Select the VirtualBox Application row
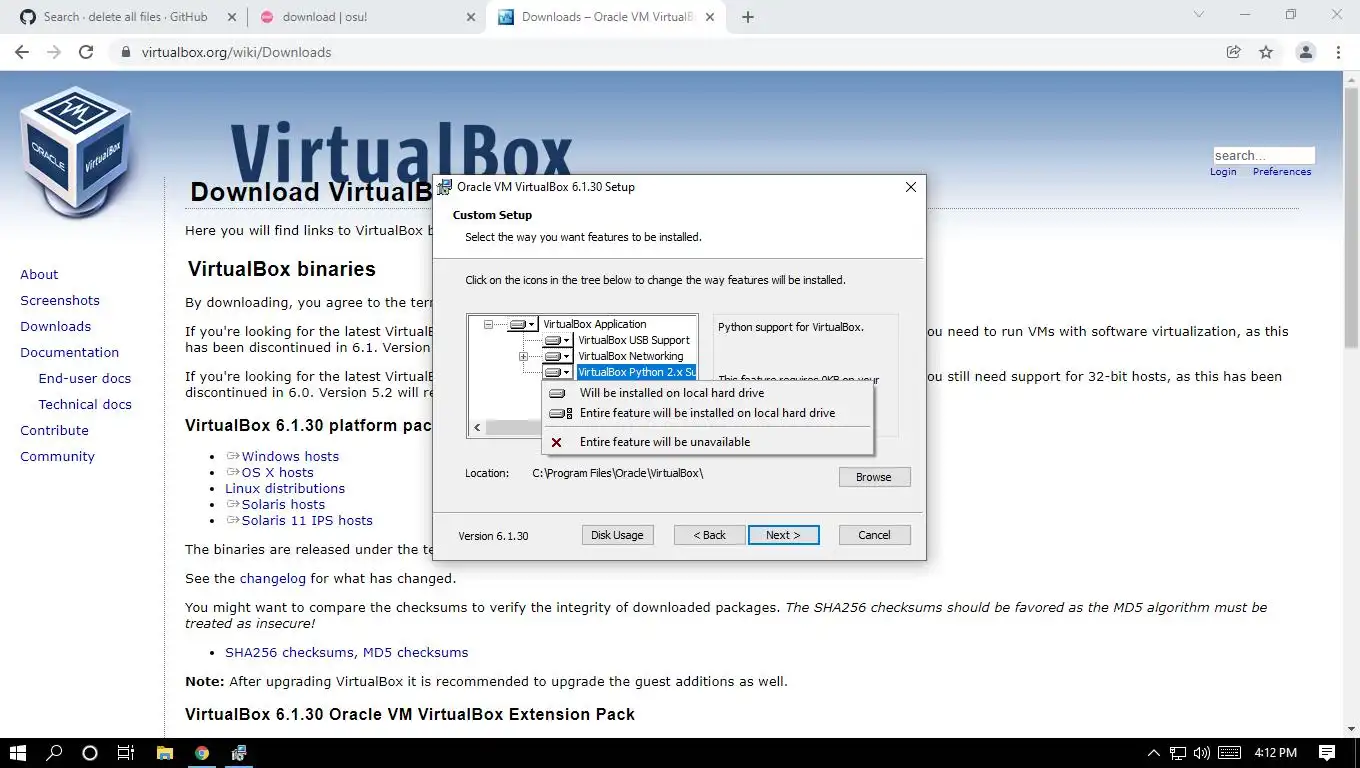 (595, 324)
